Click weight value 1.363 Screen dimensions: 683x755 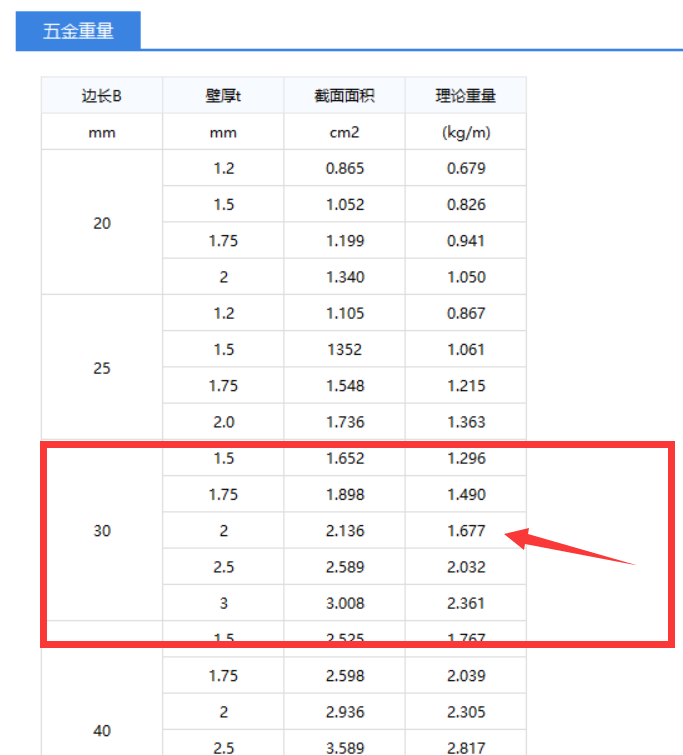pyautogui.click(x=466, y=422)
